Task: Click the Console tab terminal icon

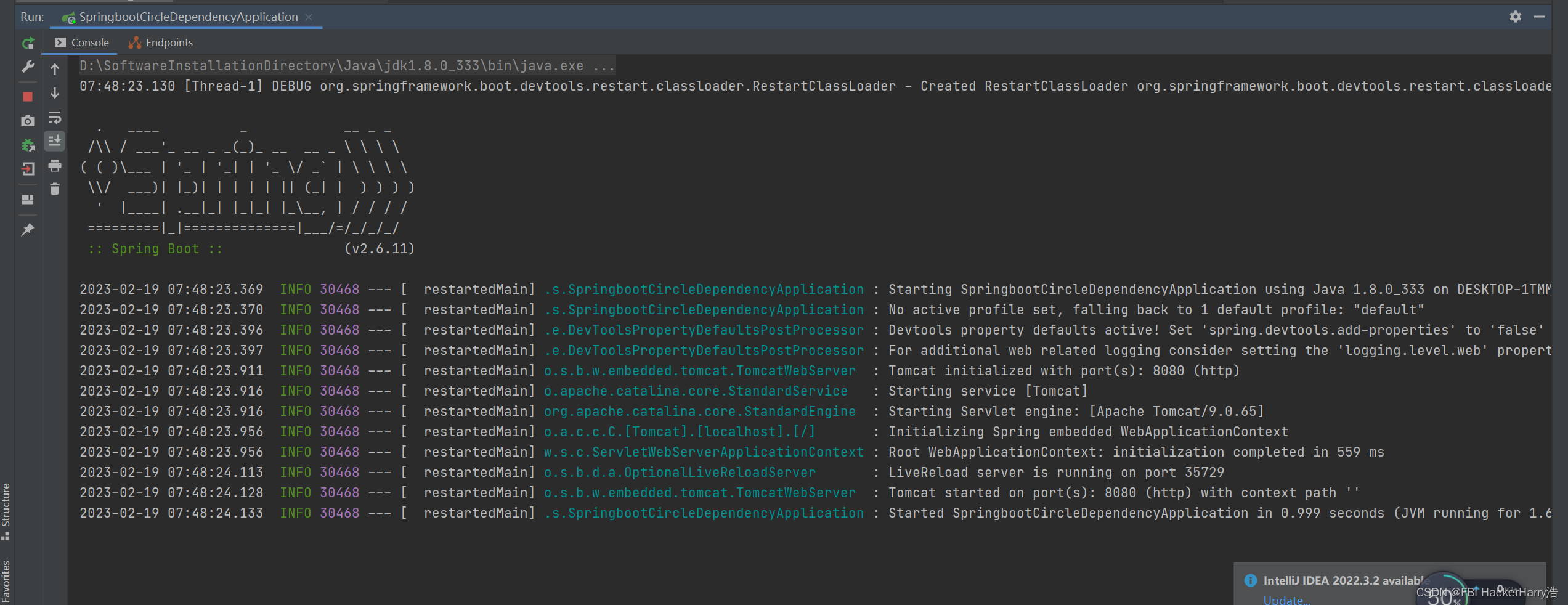Action: [60, 43]
